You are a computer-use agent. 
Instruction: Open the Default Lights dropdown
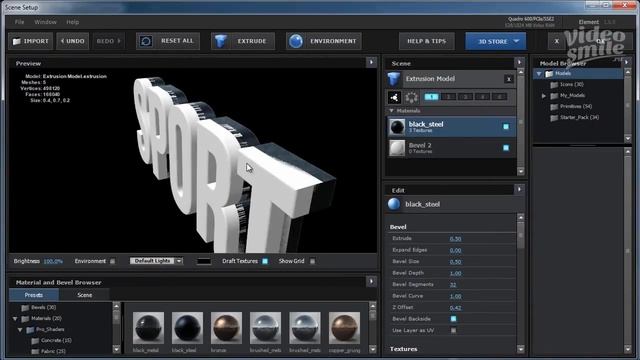click(156, 261)
